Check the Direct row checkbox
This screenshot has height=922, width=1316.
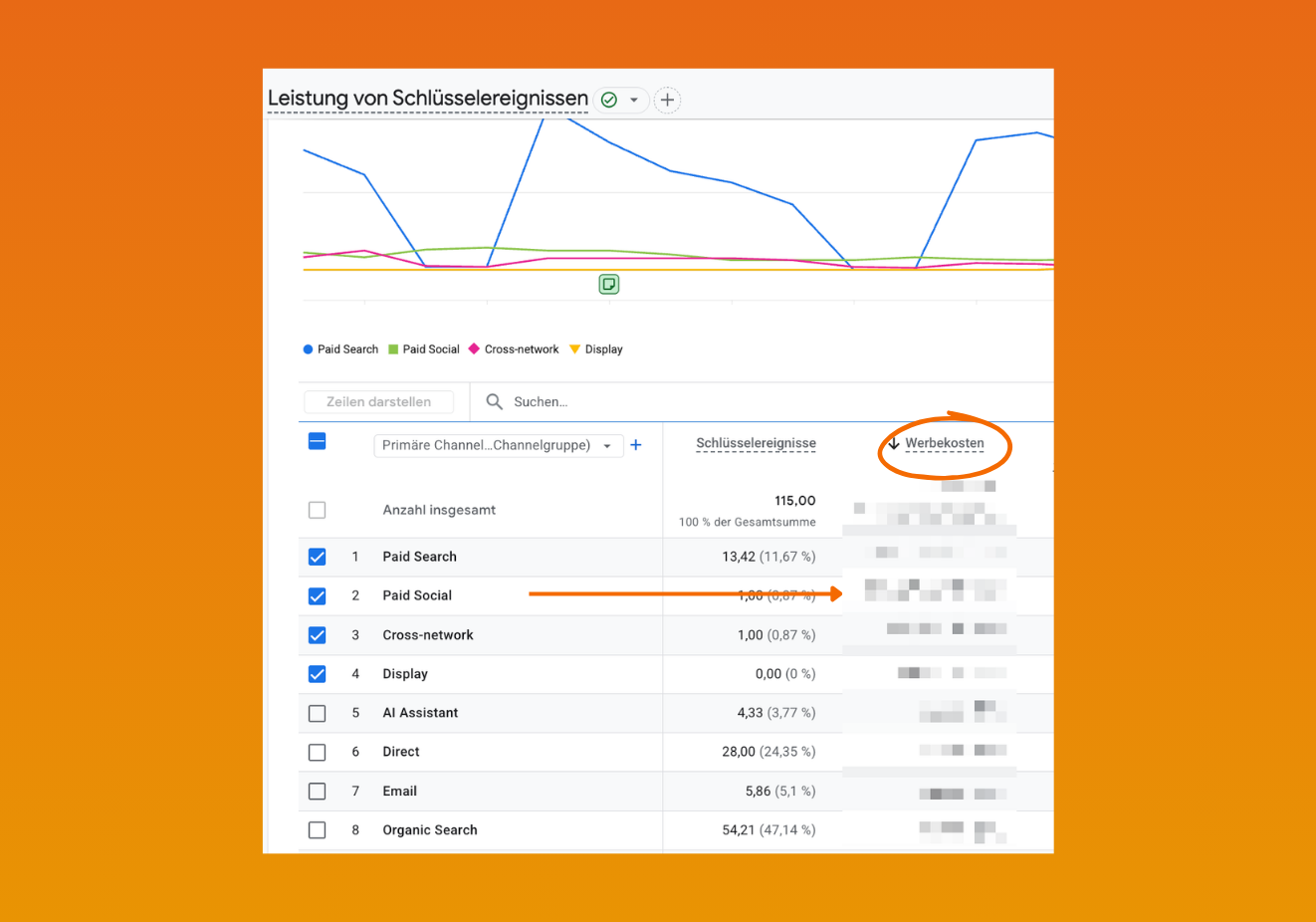[318, 752]
